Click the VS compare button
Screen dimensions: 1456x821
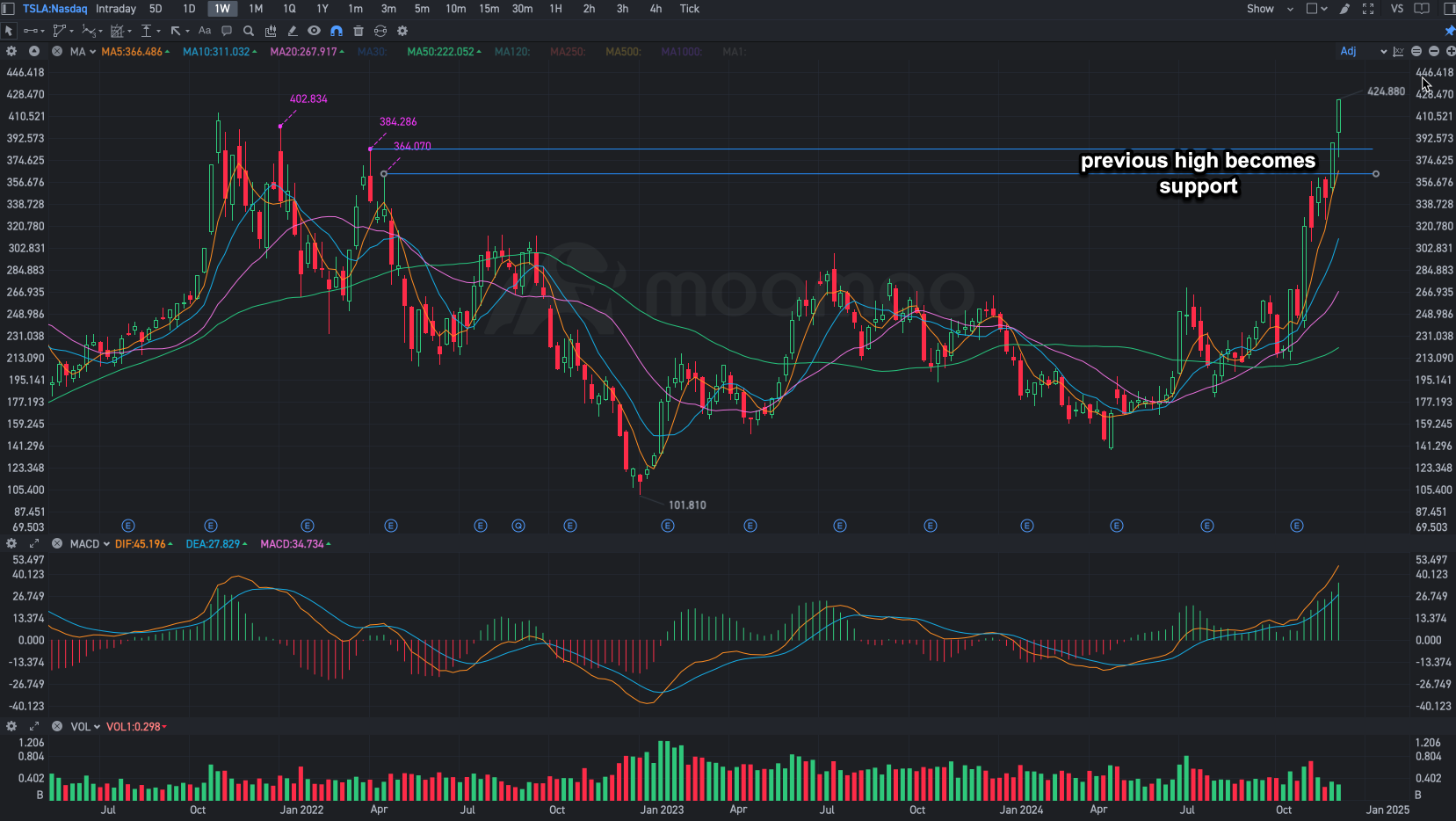point(1397,9)
